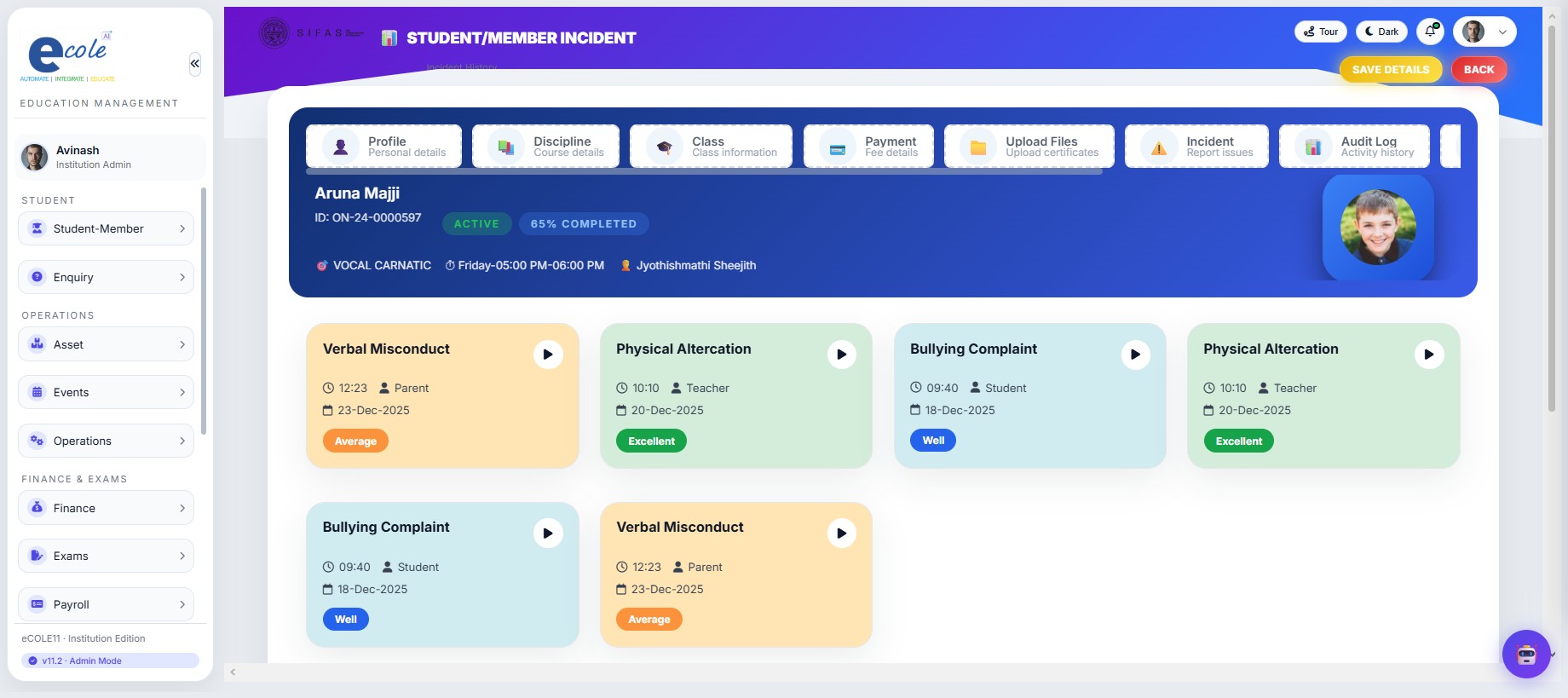Toggle Dark mode

click(1381, 32)
